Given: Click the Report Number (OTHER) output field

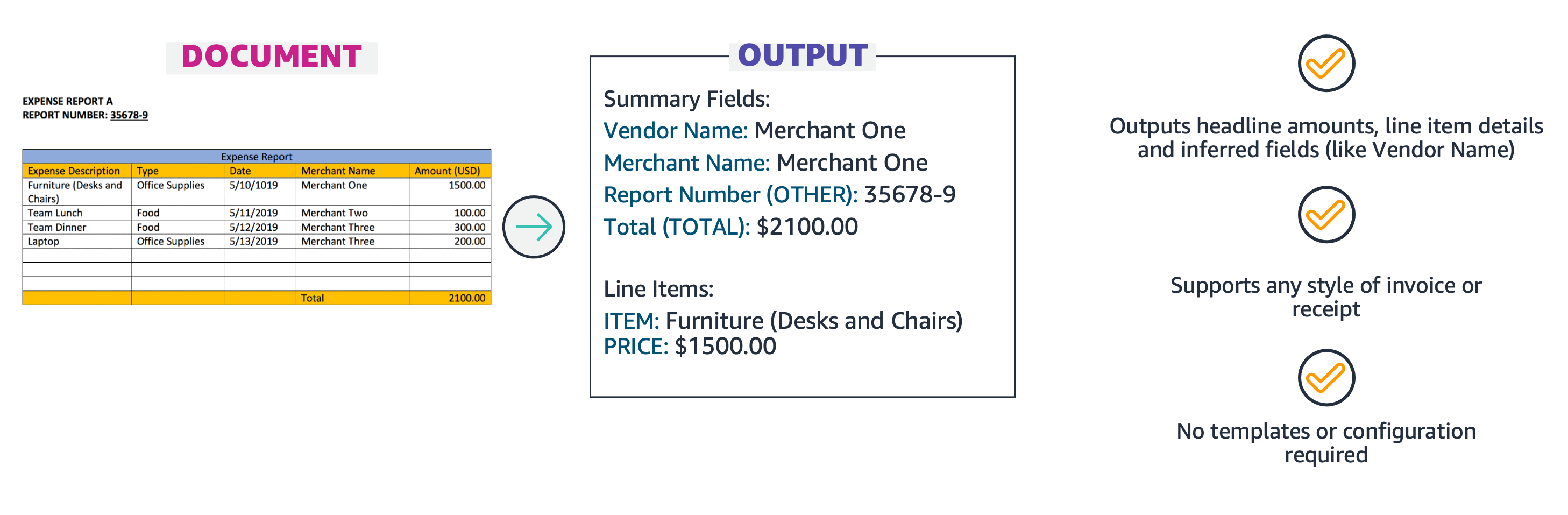Looking at the screenshot, I should [x=780, y=194].
